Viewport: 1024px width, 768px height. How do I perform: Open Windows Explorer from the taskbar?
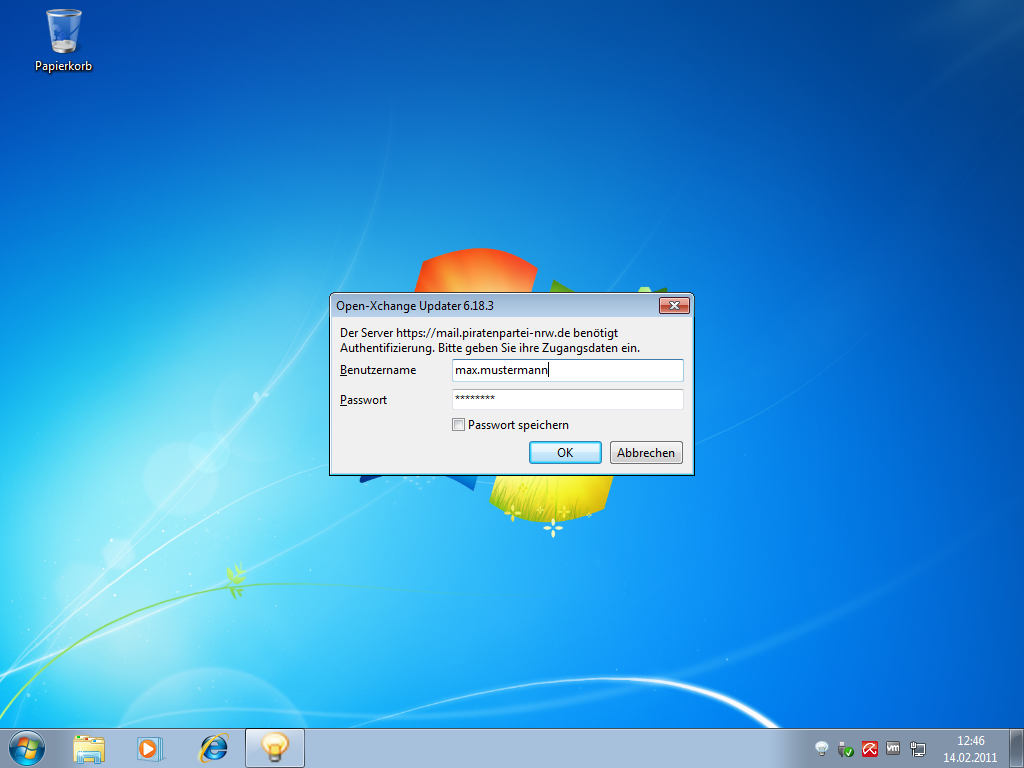[89, 747]
